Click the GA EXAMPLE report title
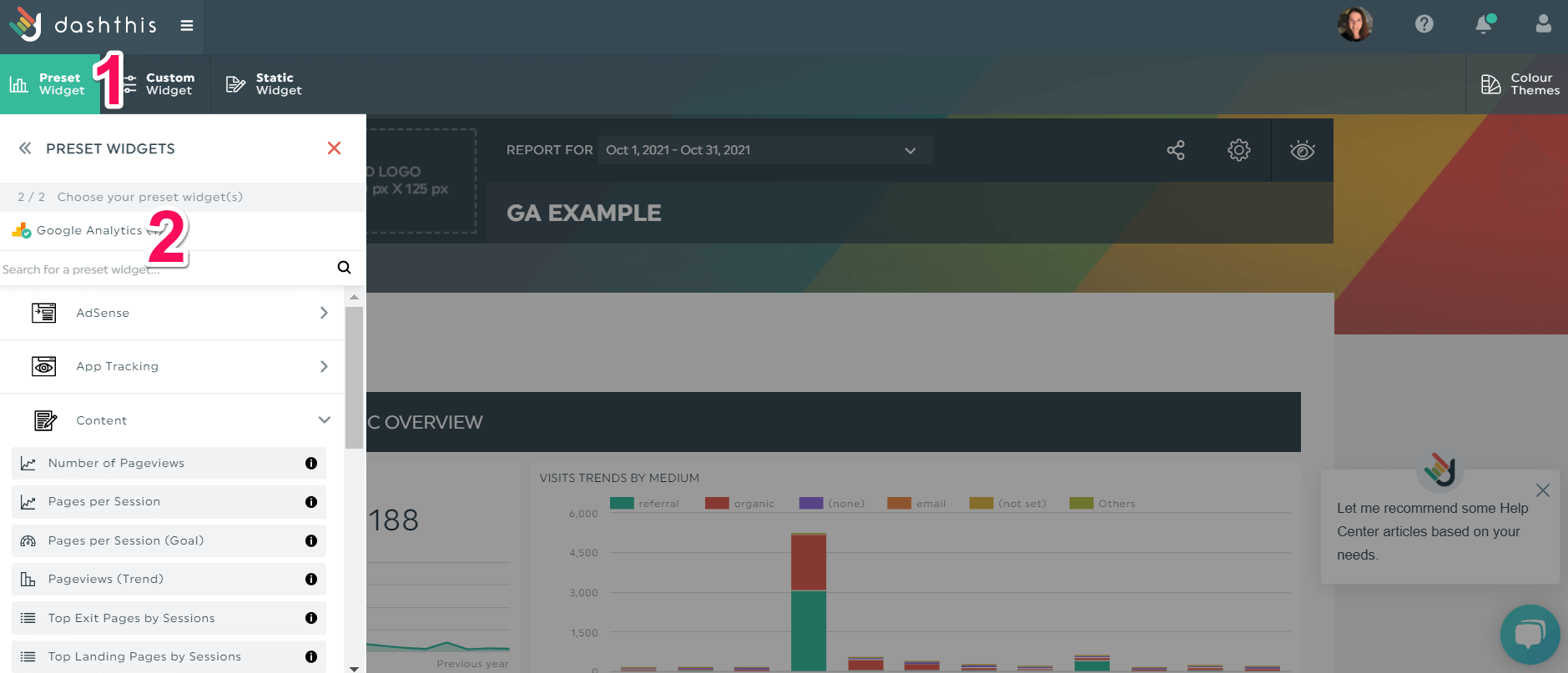Viewport: 1568px width, 673px height. click(583, 213)
